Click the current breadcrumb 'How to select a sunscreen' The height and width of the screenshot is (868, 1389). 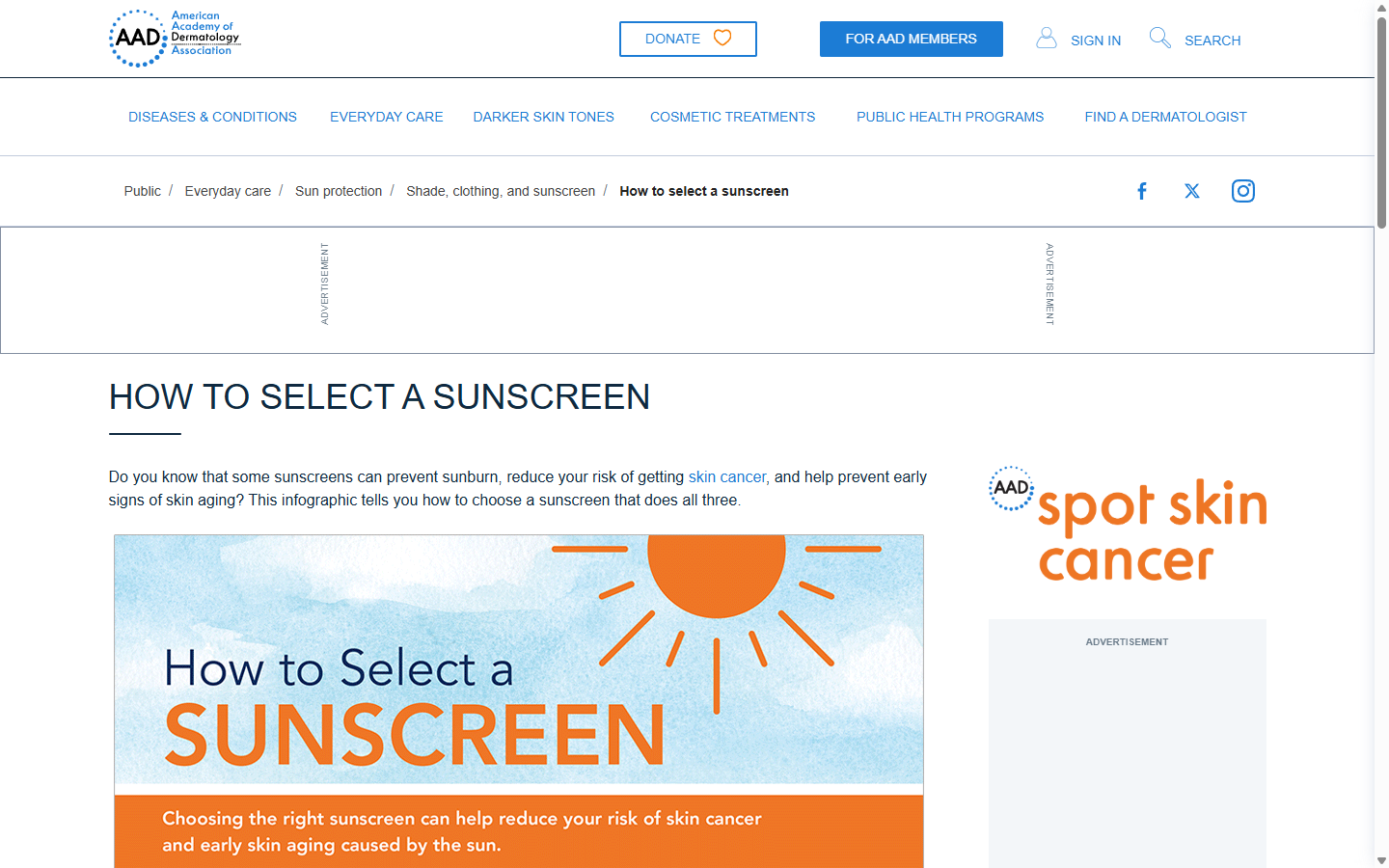point(704,191)
